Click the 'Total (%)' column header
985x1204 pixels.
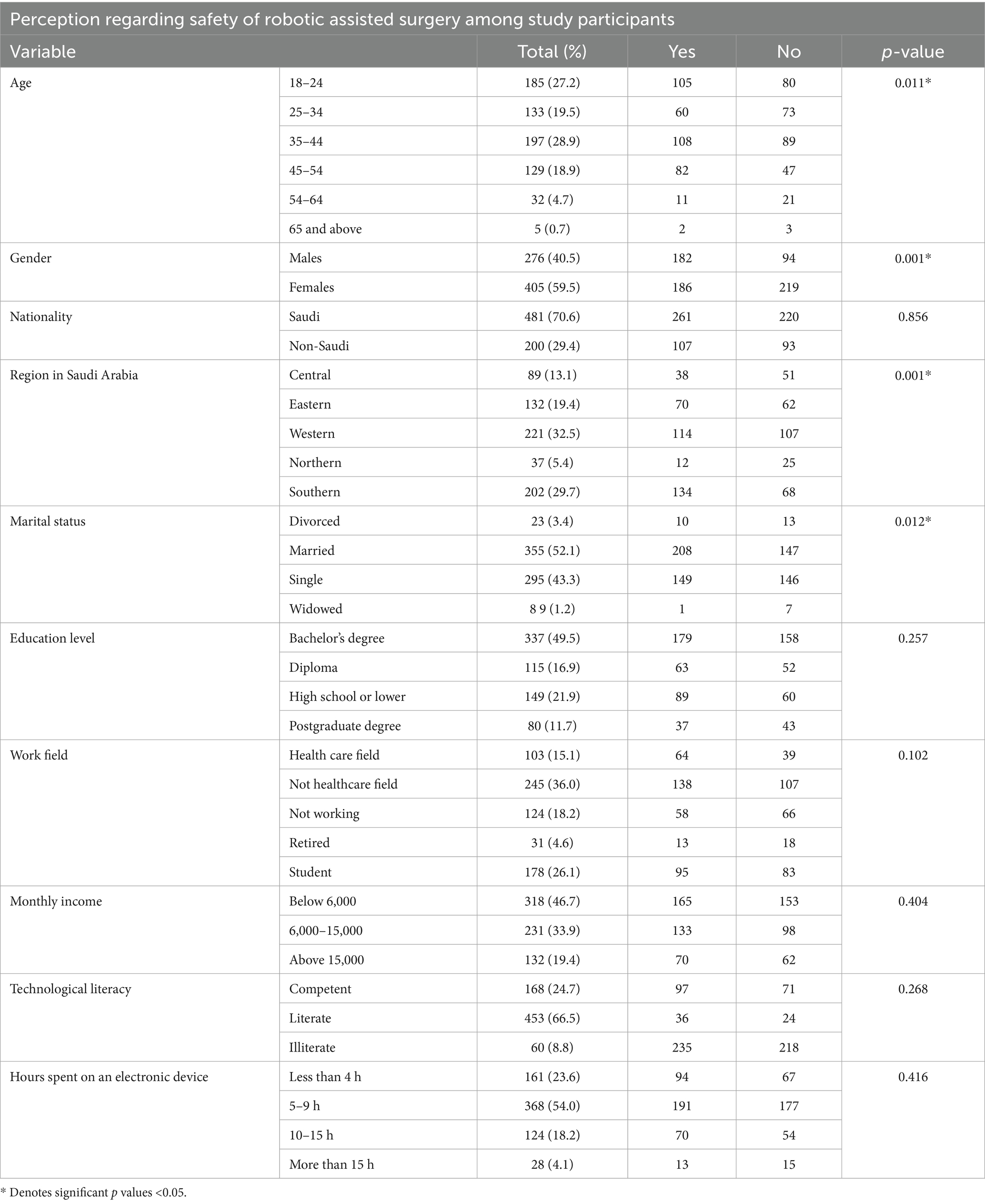pyautogui.click(x=552, y=51)
